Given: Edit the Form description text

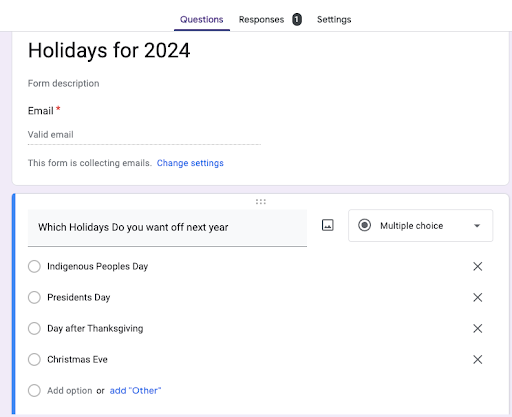Looking at the screenshot, I should [64, 83].
